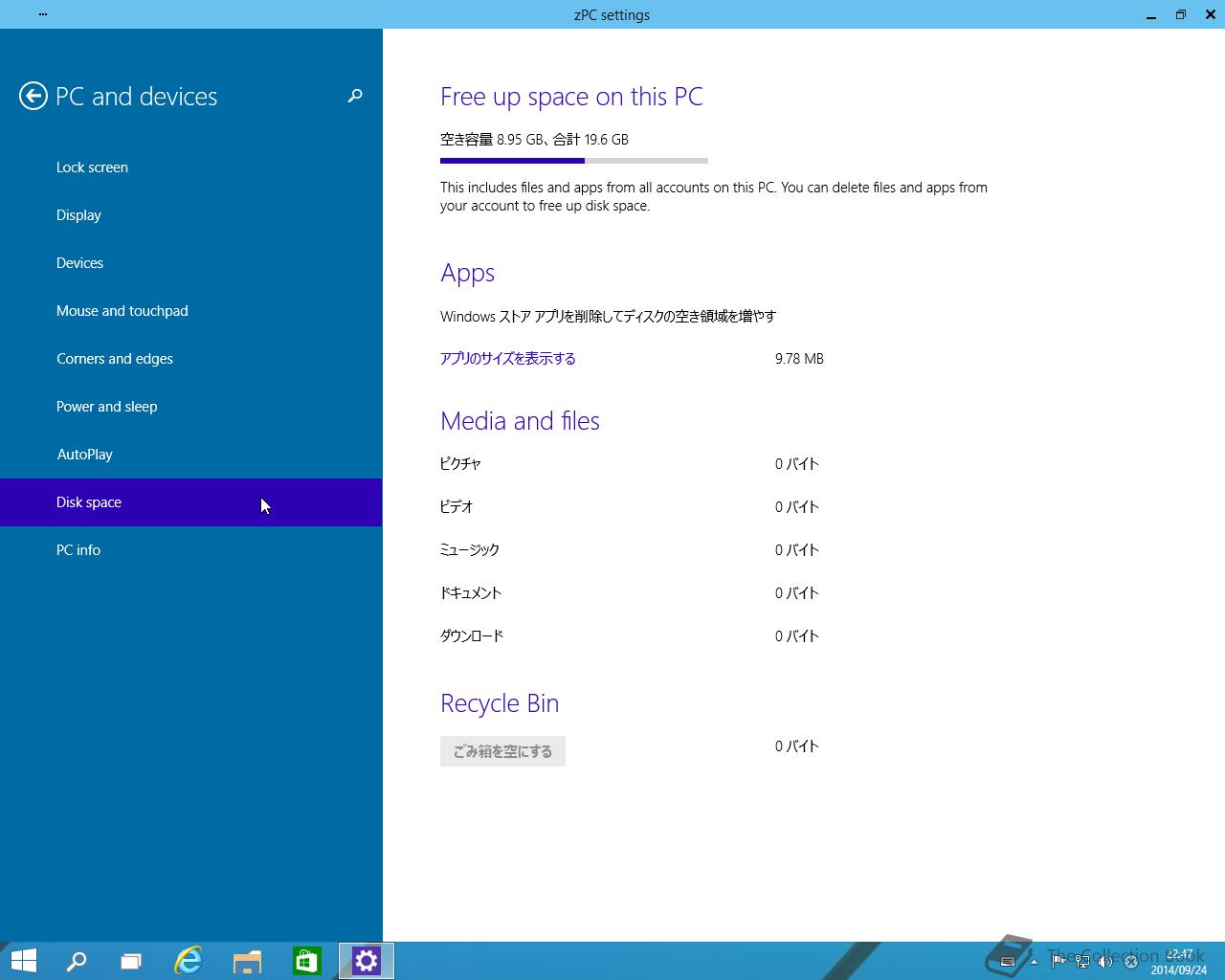
Task: Click the ダウンロード row label
Action: tap(472, 636)
